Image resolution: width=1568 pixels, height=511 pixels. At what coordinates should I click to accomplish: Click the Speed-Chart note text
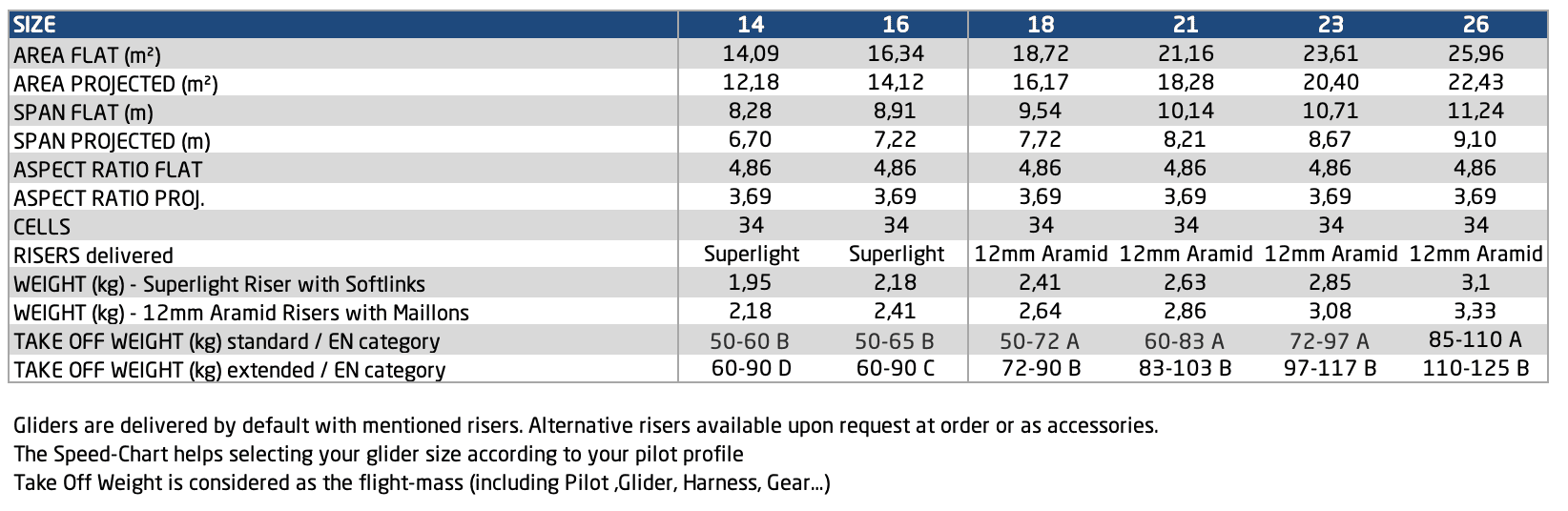pos(379,454)
